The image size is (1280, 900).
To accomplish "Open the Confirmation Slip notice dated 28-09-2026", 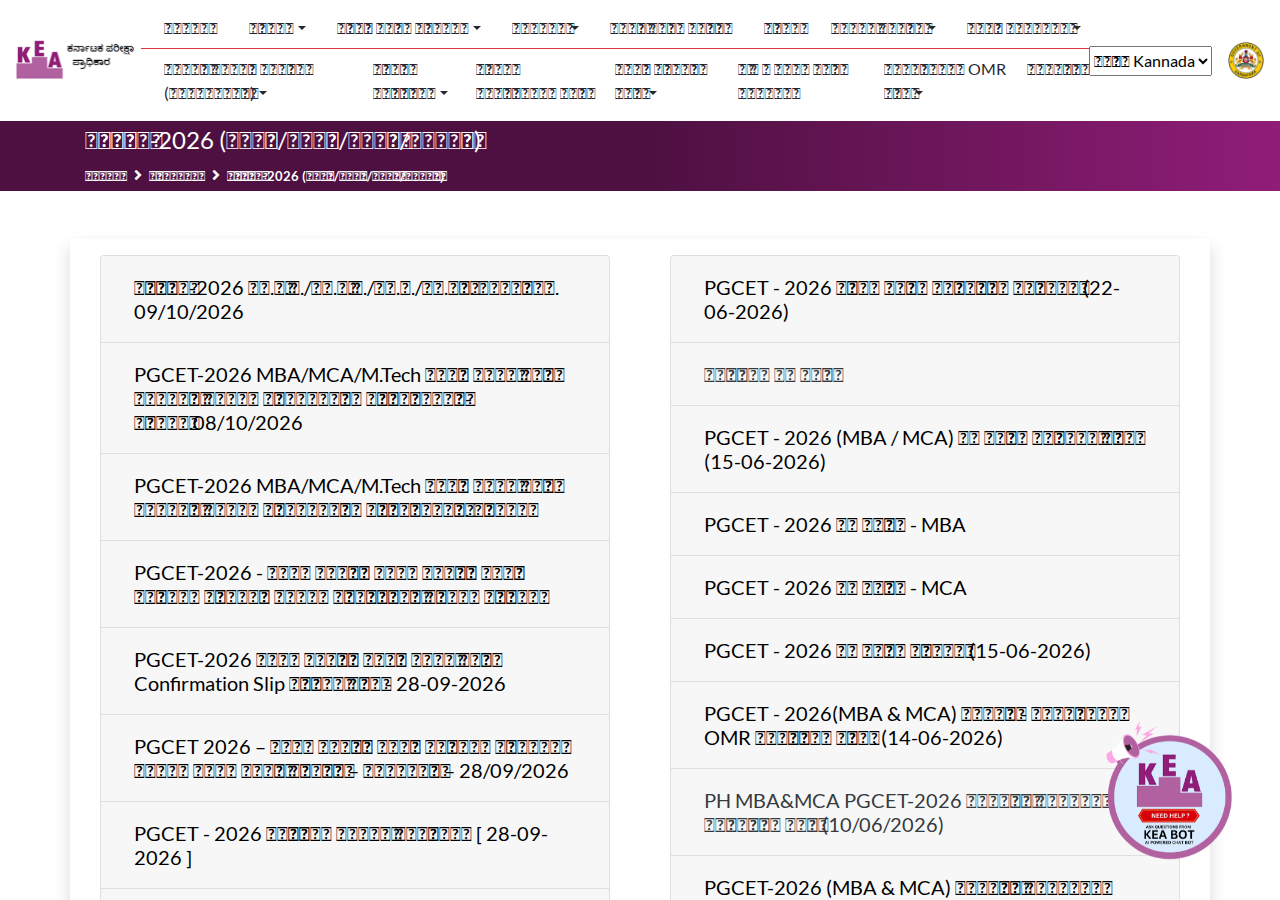I will click(x=355, y=671).
